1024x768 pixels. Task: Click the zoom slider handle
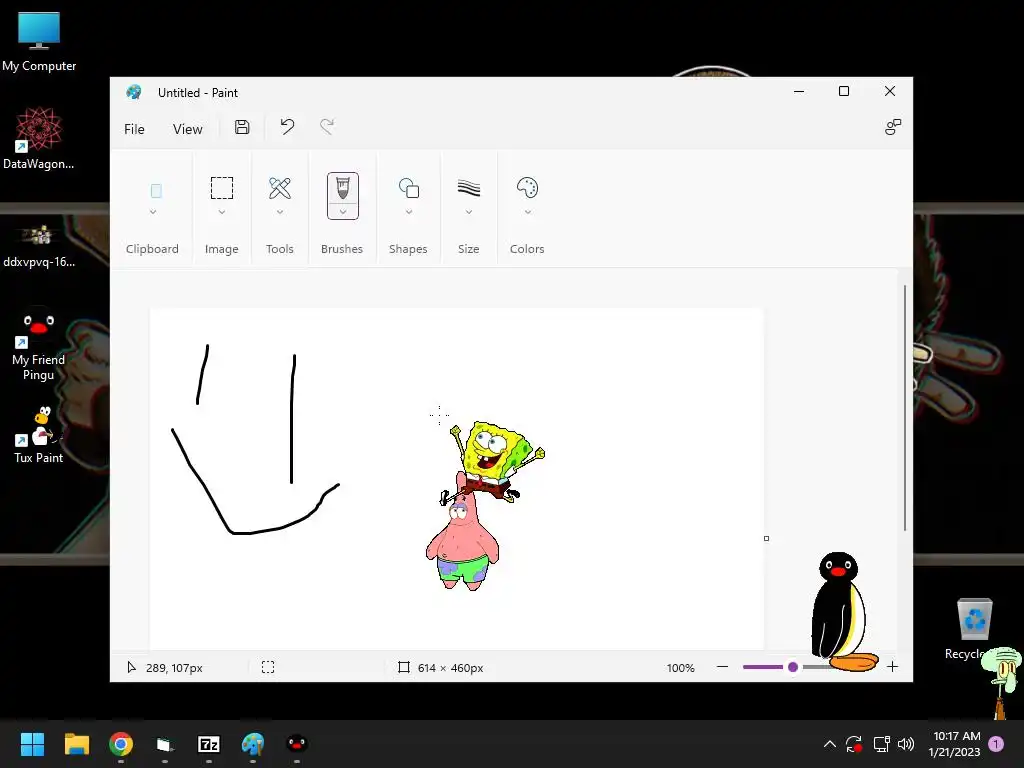click(793, 667)
